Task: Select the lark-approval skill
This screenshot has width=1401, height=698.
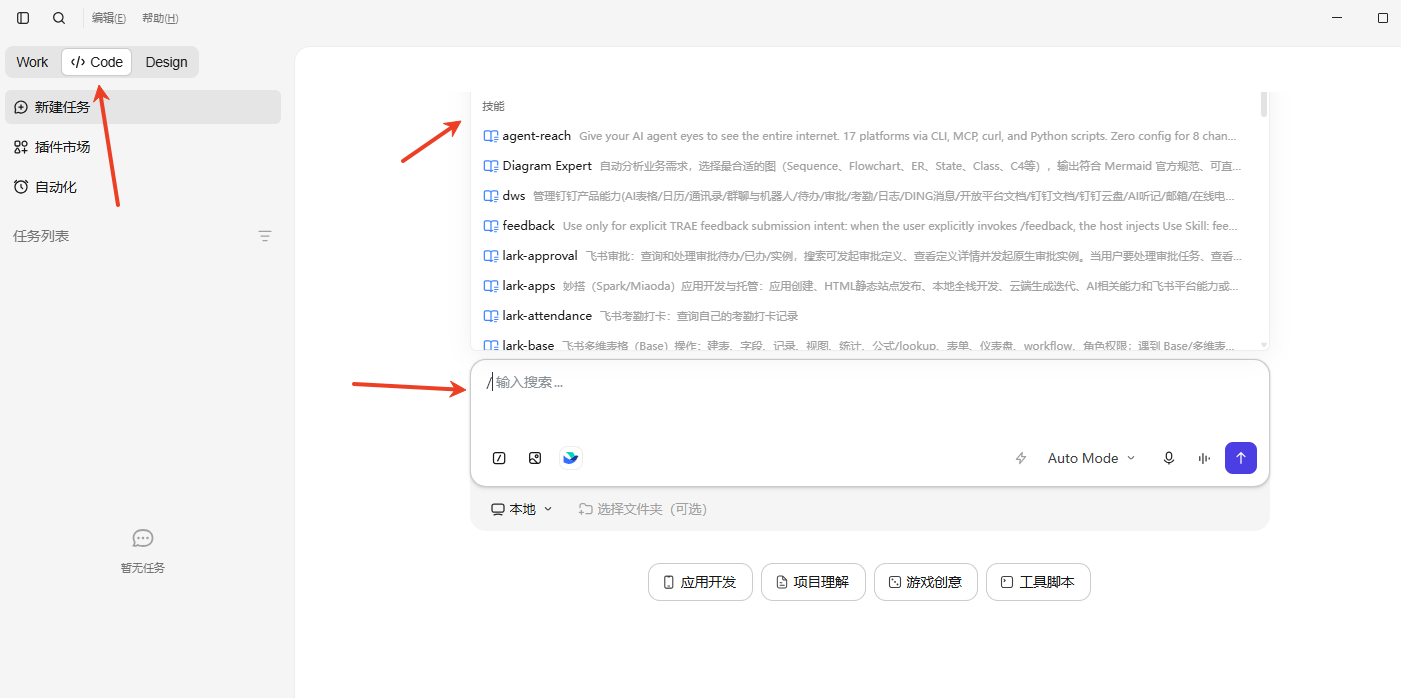Action: click(x=865, y=256)
